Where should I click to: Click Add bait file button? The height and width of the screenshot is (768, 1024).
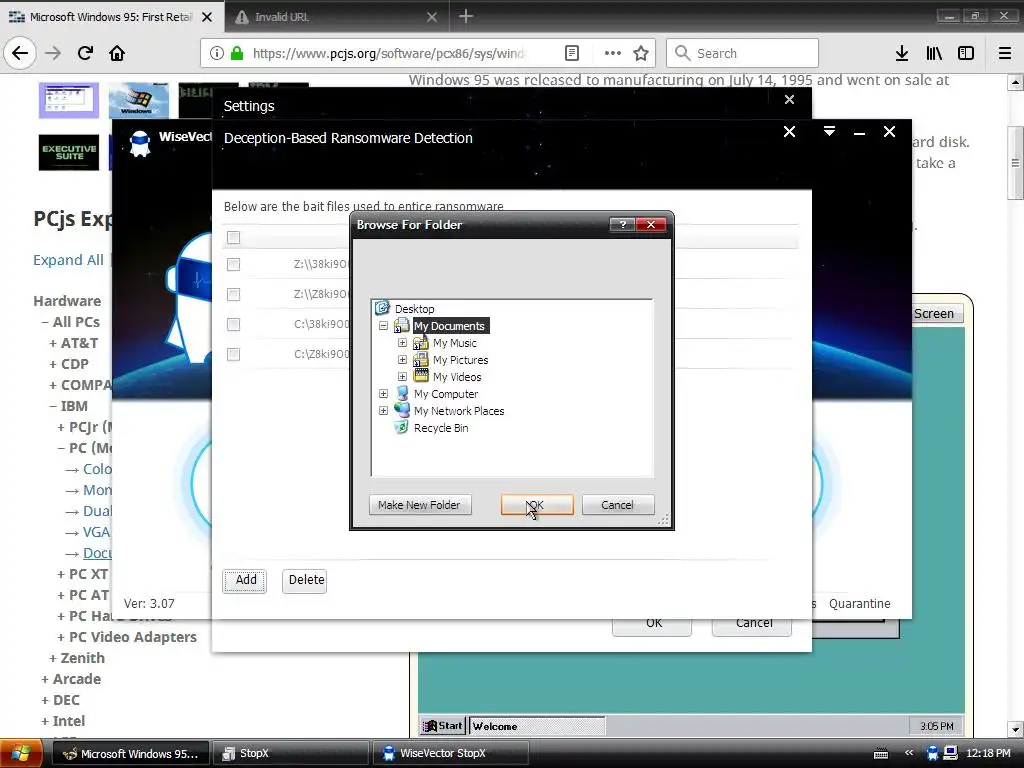246,580
